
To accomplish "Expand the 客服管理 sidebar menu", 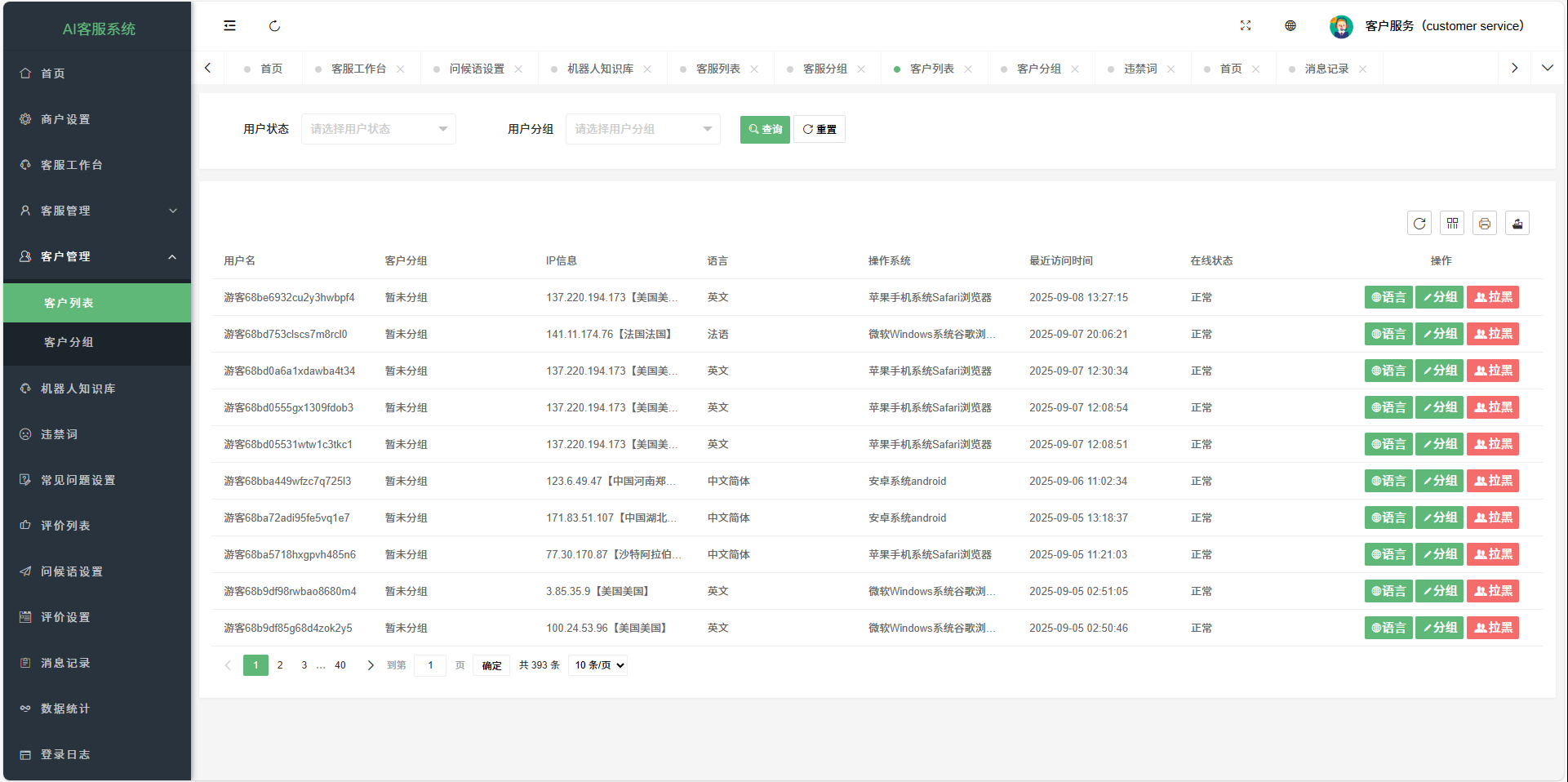I will click(x=97, y=211).
